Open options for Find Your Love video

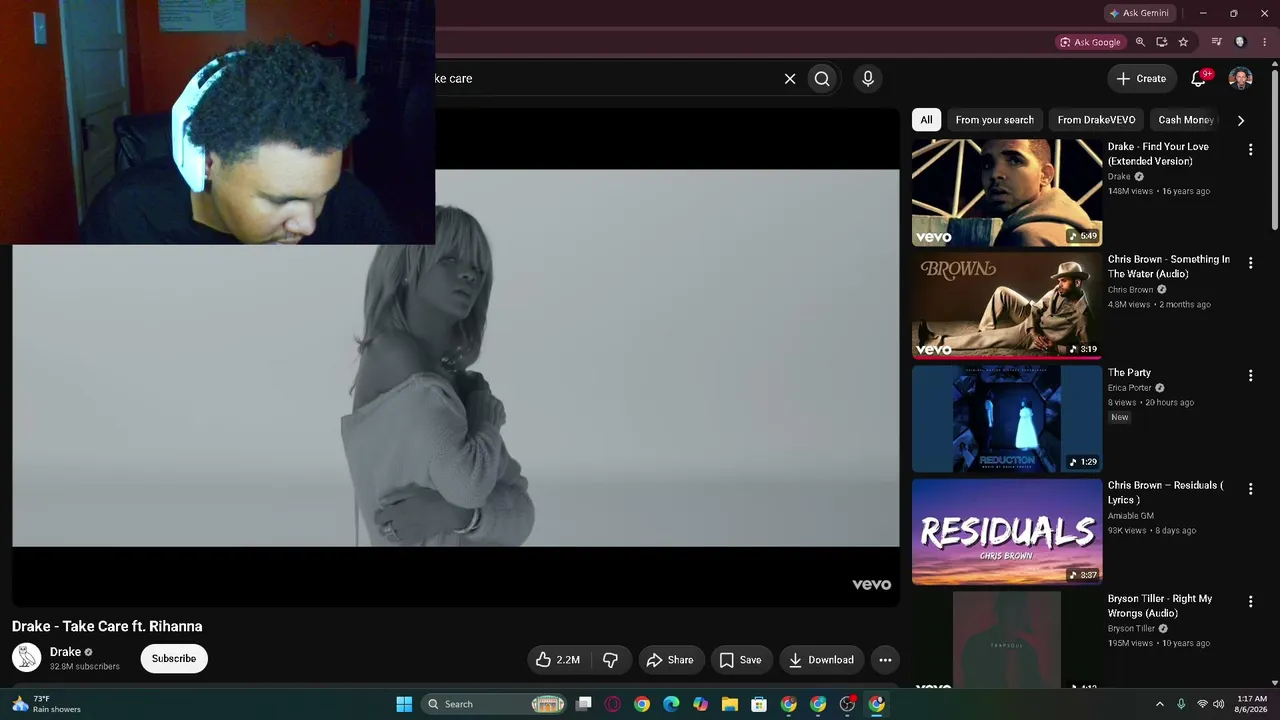pos(1250,149)
